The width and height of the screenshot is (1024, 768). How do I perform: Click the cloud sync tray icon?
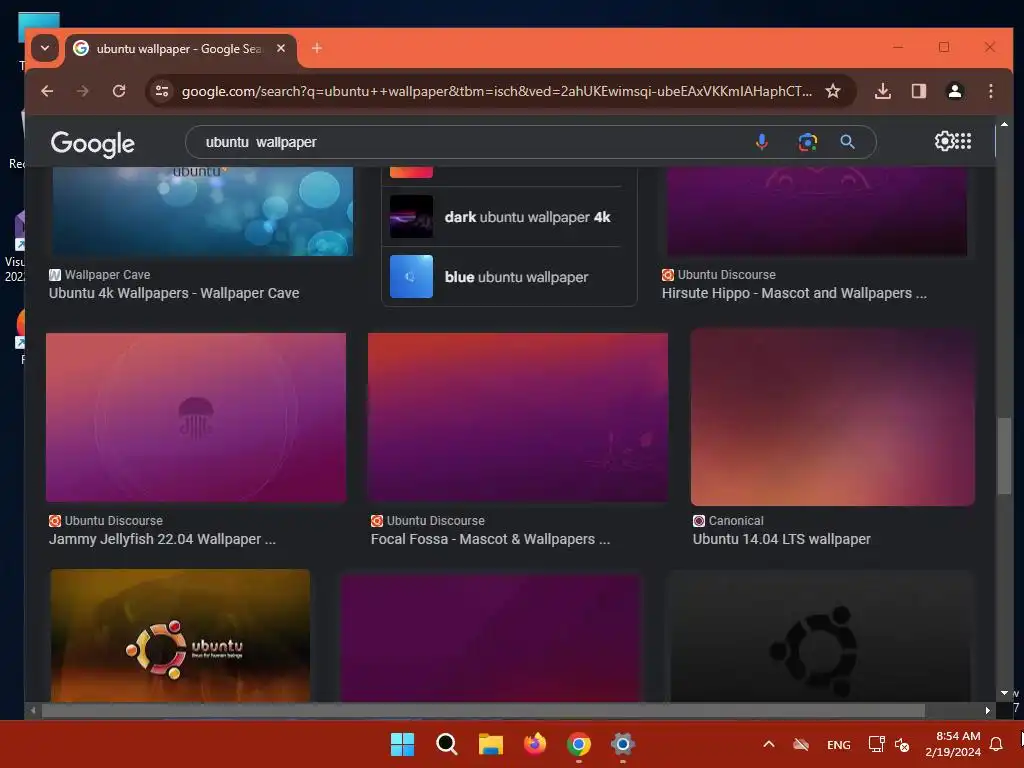coord(801,744)
